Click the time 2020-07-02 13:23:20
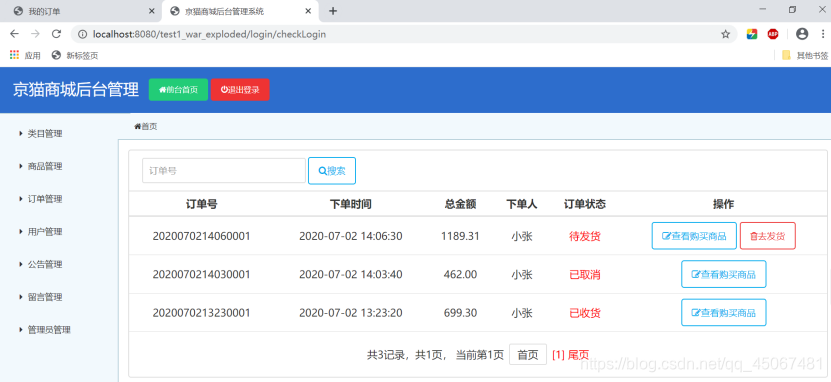This screenshot has height=382, width=831. 351,313
